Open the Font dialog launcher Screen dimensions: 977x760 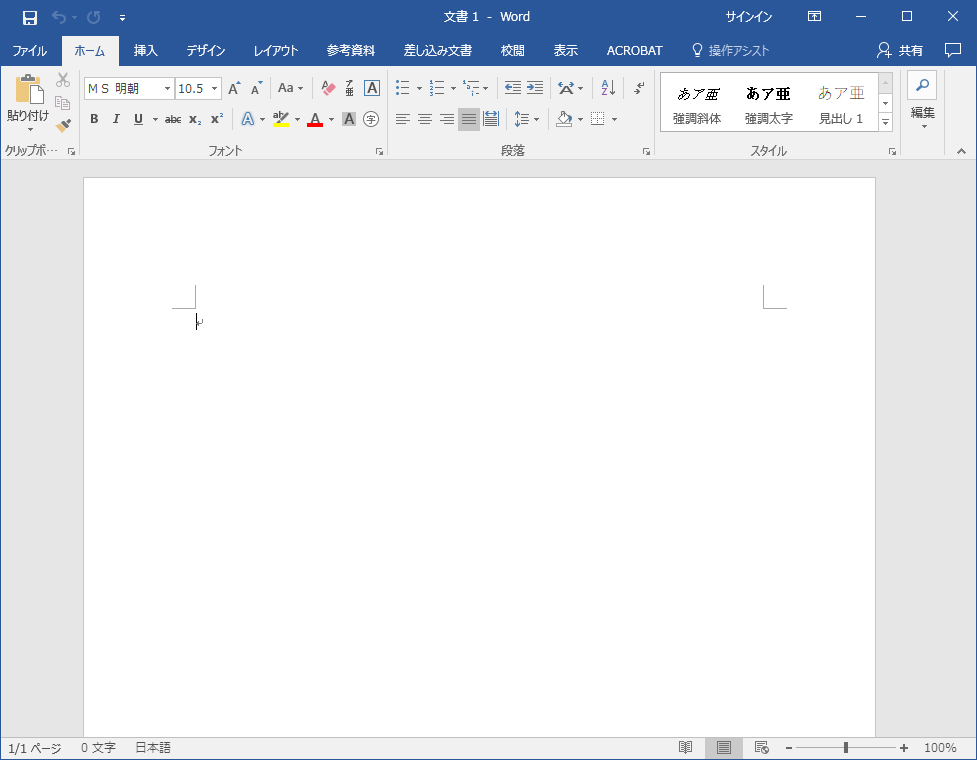(379, 151)
